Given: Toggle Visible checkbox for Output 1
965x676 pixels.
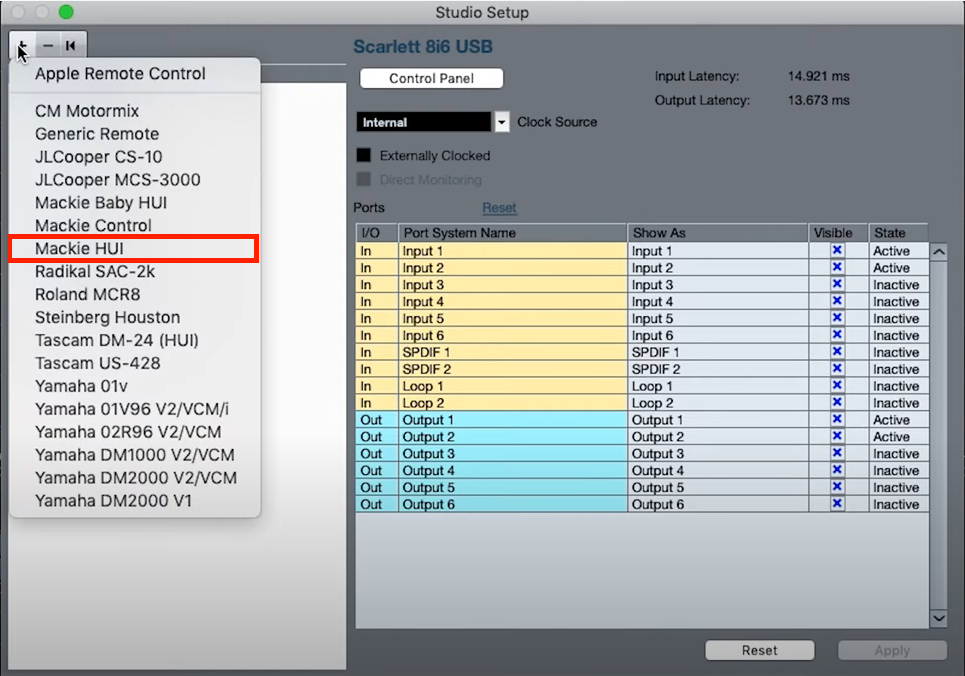Looking at the screenshot, I should tap(837, 419).
